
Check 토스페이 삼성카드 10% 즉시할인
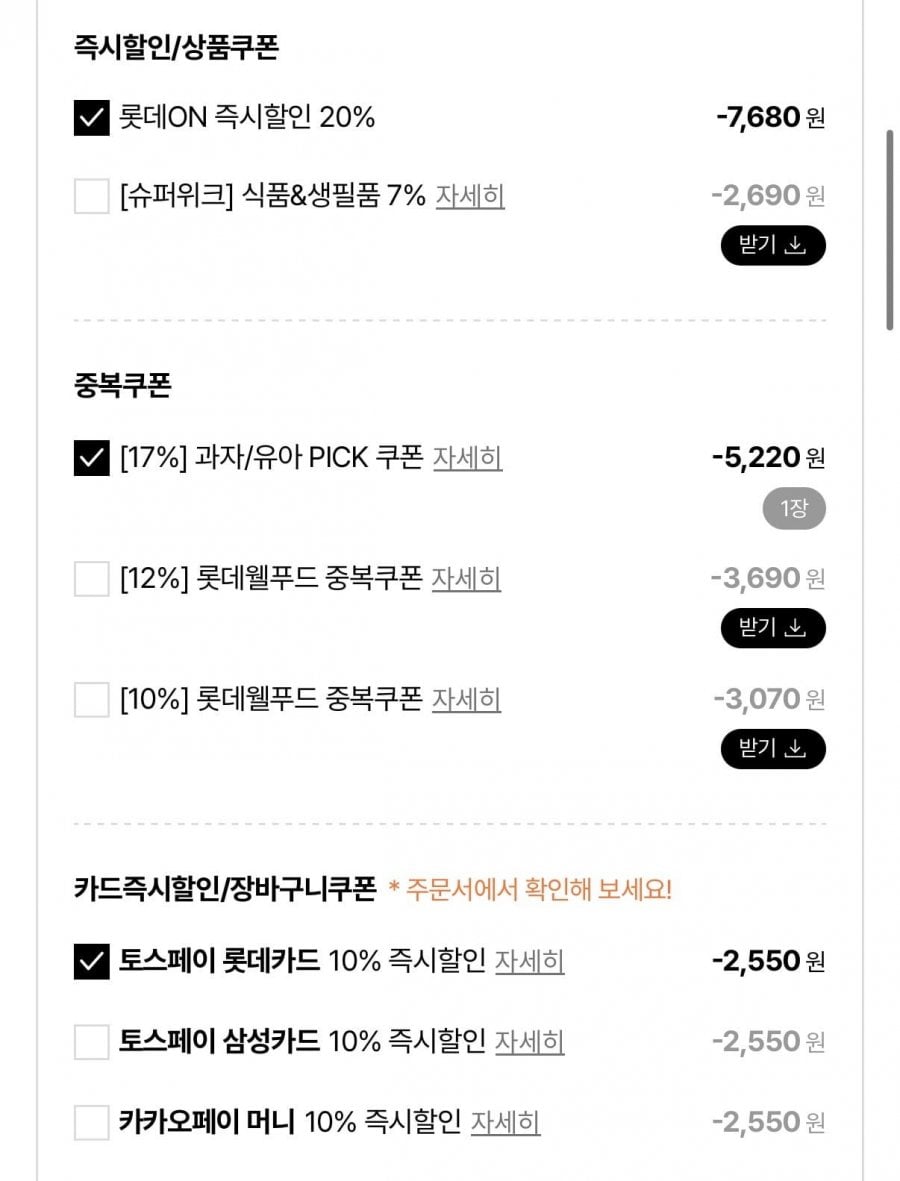pyautogui.click(x=91, y=1042)
